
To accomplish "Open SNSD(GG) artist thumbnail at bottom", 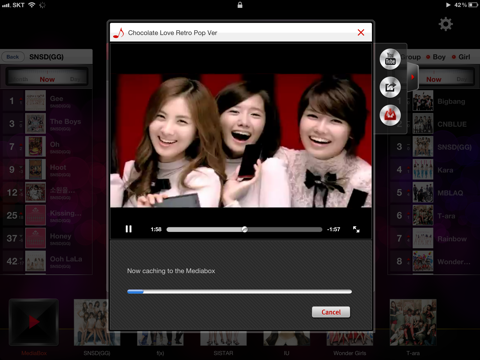I will click(97, 322).
